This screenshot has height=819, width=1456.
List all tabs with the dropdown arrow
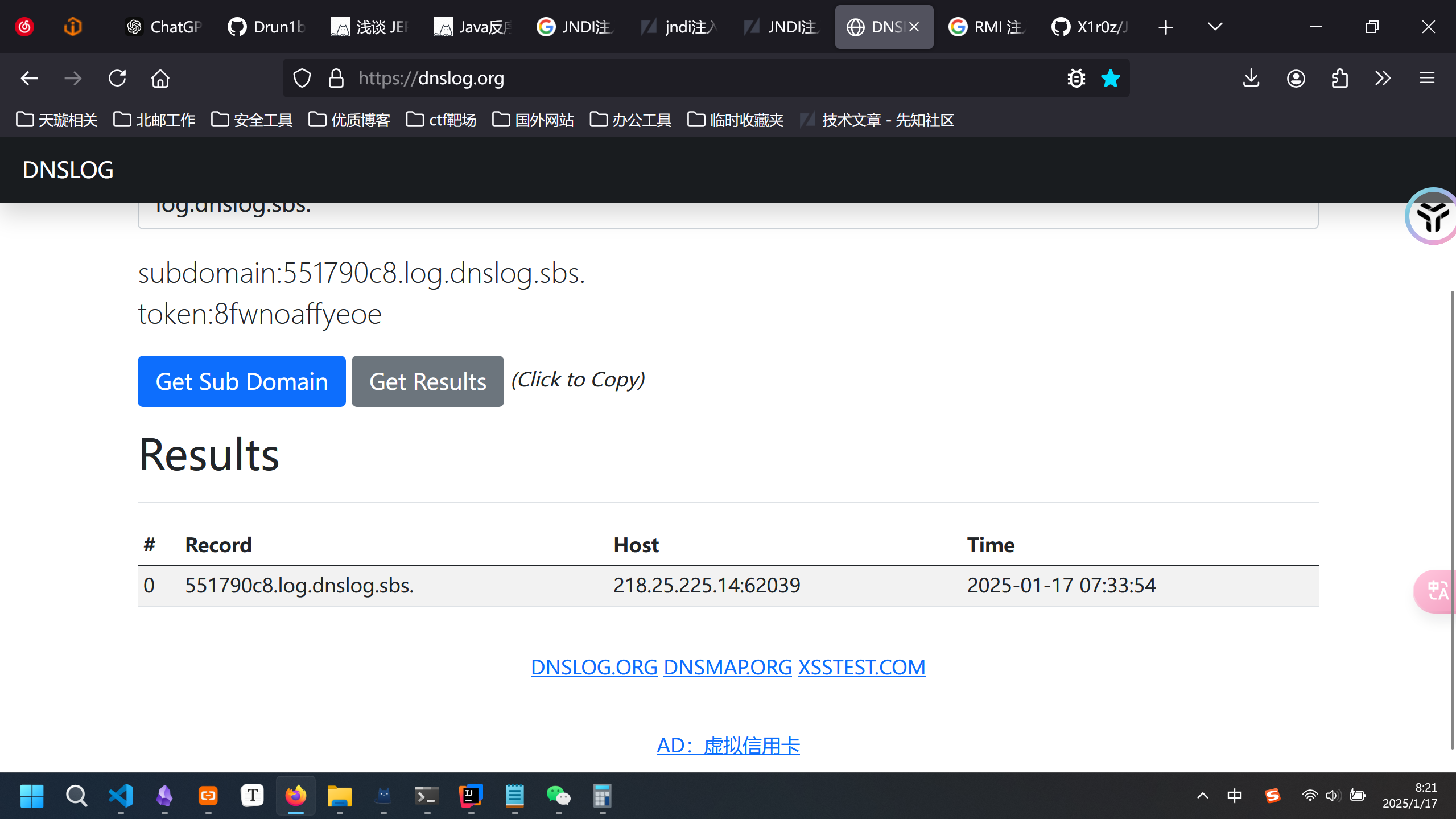[1215, 27]
